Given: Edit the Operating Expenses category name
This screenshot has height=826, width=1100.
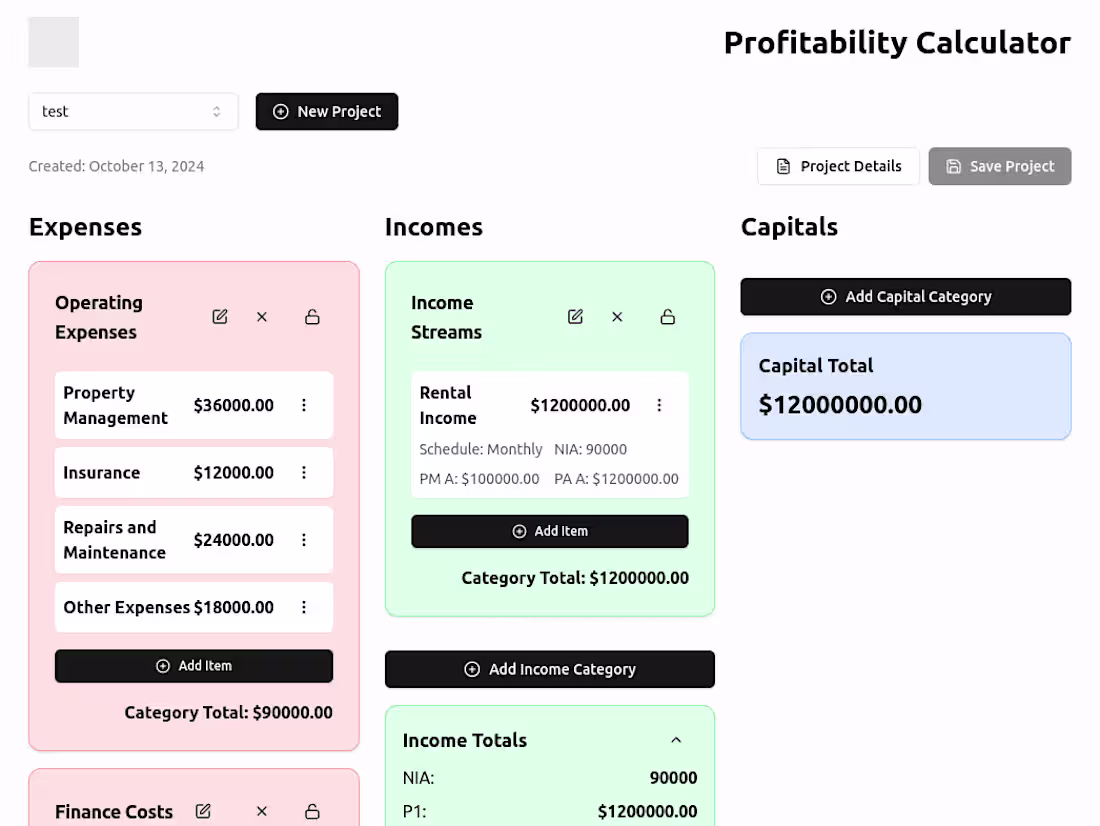Looking at the screenshot, I should tap(220, 317).
